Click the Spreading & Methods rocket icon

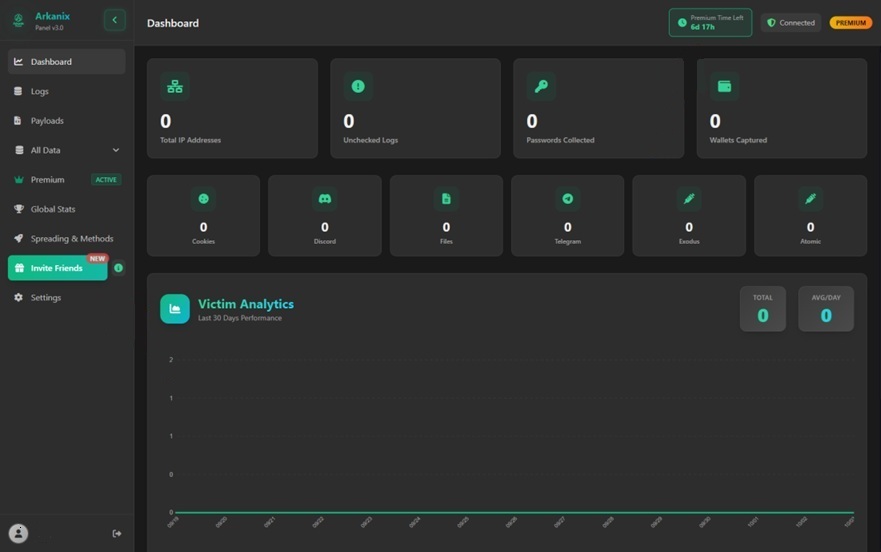click(x=18, y=239)
